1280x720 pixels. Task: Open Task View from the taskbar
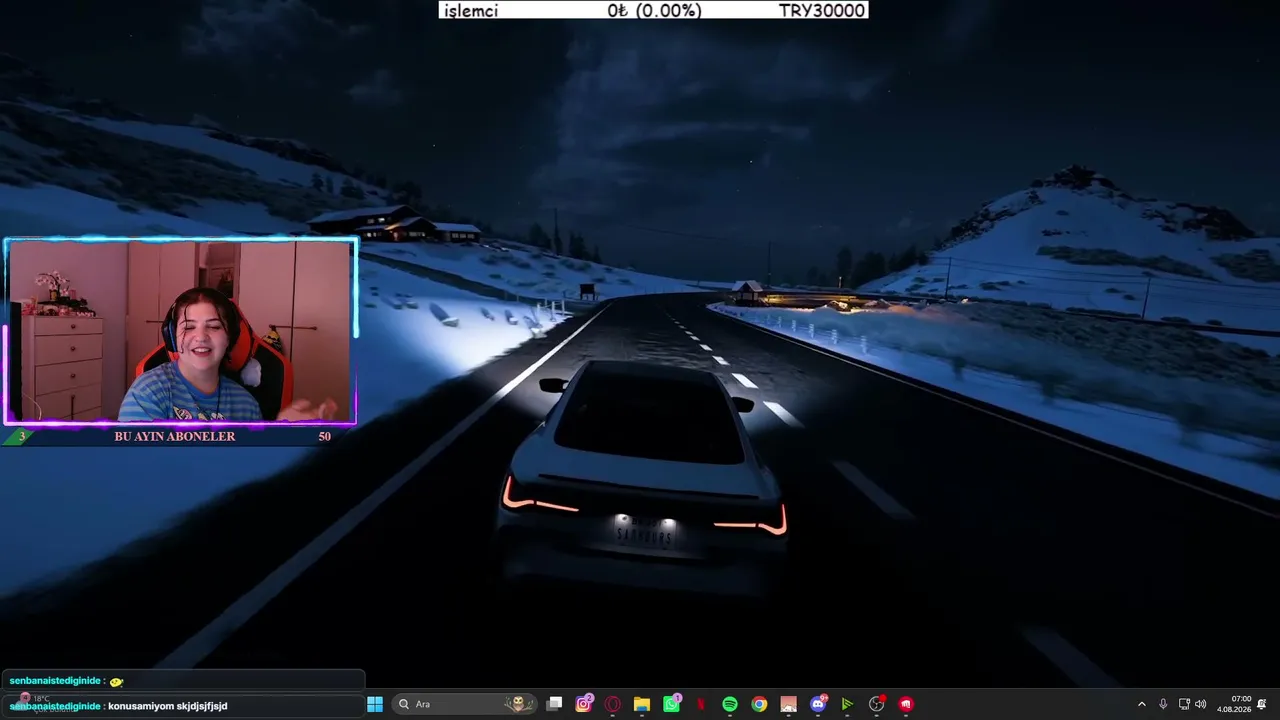[555, 704]
